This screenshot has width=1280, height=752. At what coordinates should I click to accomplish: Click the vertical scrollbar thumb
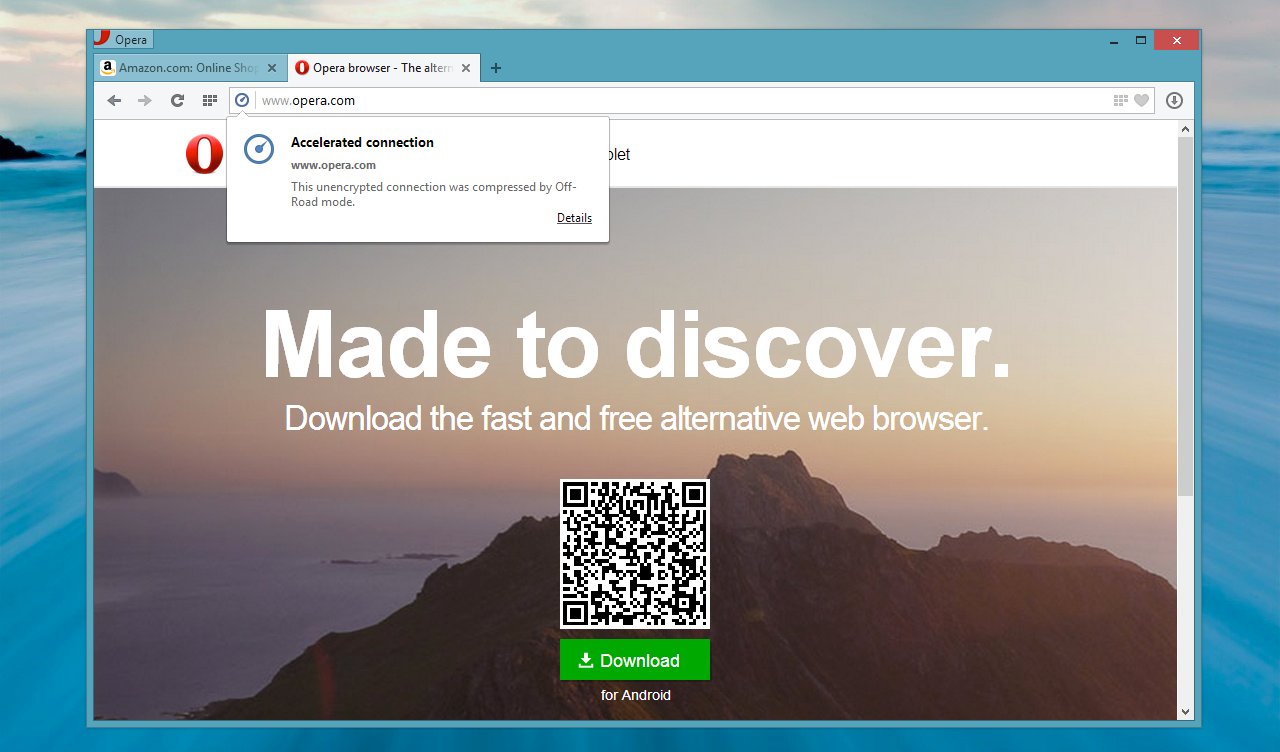1186,316
